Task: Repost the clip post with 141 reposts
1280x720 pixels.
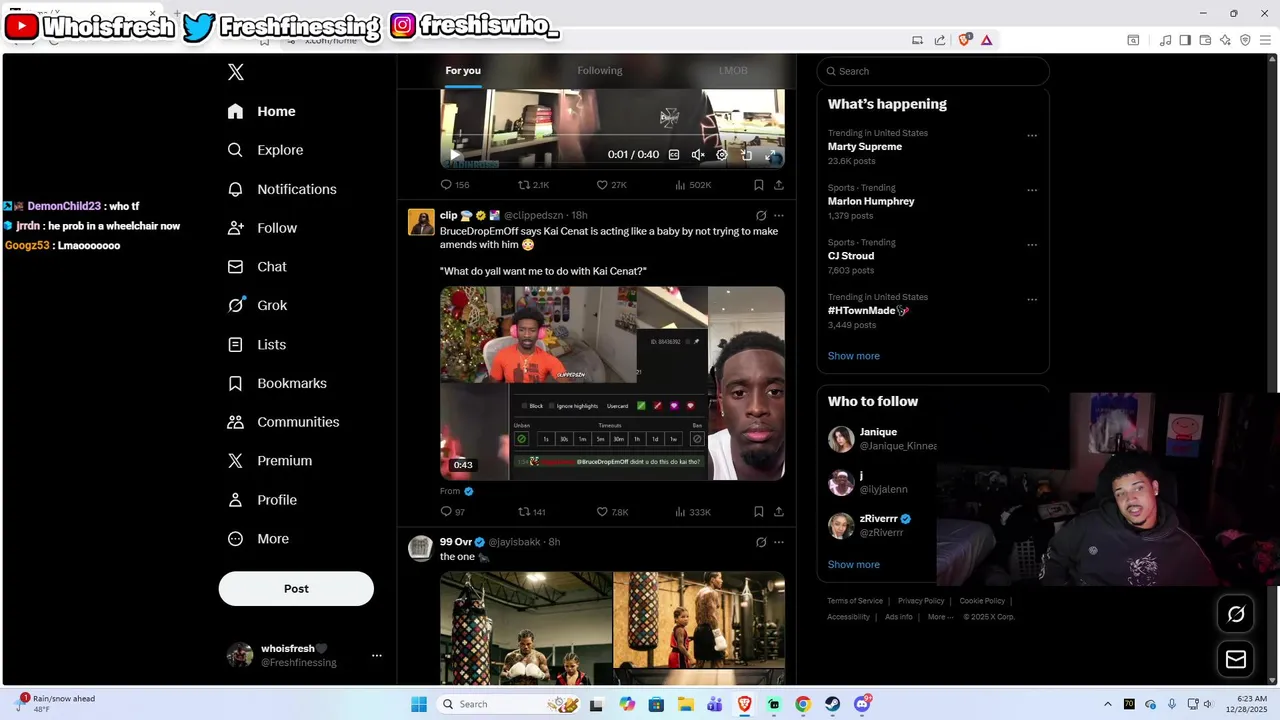Action: coord(532,512)
